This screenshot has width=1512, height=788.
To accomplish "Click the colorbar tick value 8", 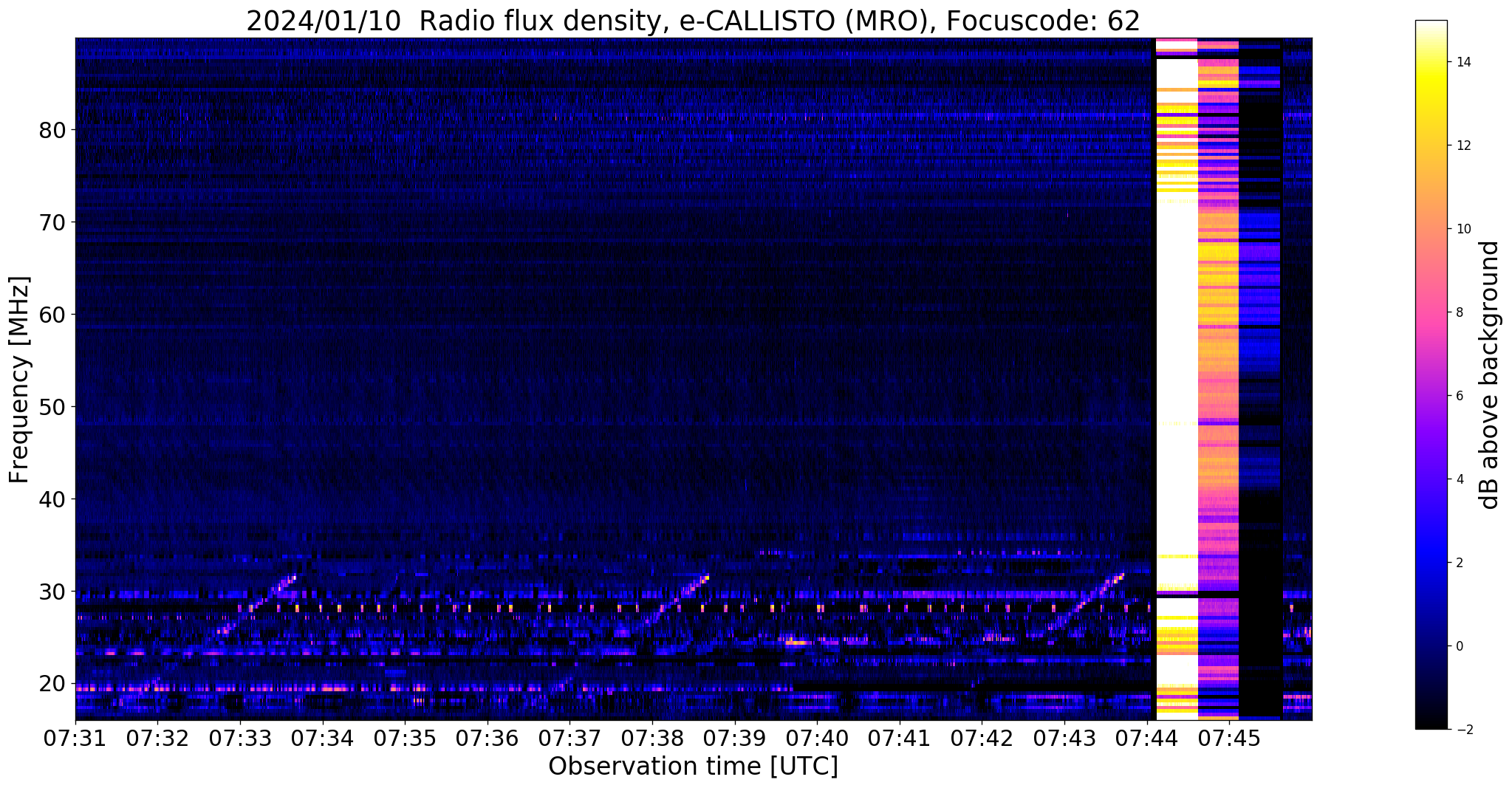I will pos(1458,312).
